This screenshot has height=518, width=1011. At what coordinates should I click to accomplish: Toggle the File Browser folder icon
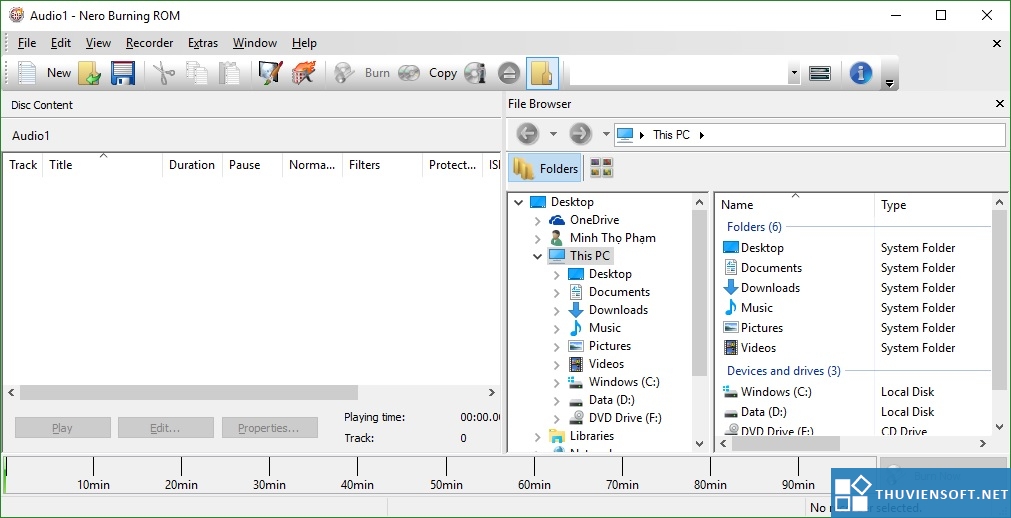(542, 73)
